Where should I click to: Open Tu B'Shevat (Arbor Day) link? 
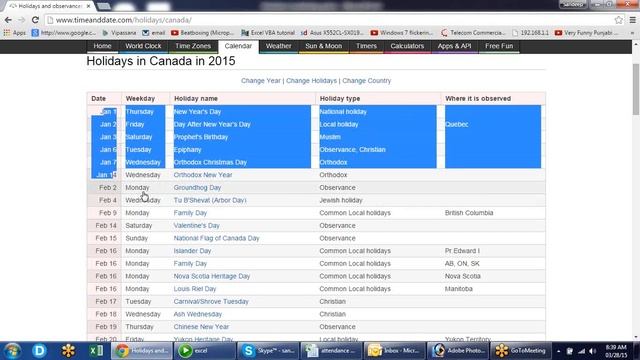click(210, 200)
